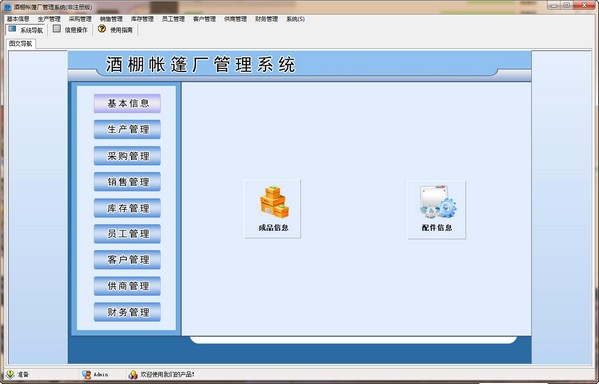The width and height of the screenshot is (599, 384).
Task: Click the 成品信息 caption text
Action: (274, 228)
